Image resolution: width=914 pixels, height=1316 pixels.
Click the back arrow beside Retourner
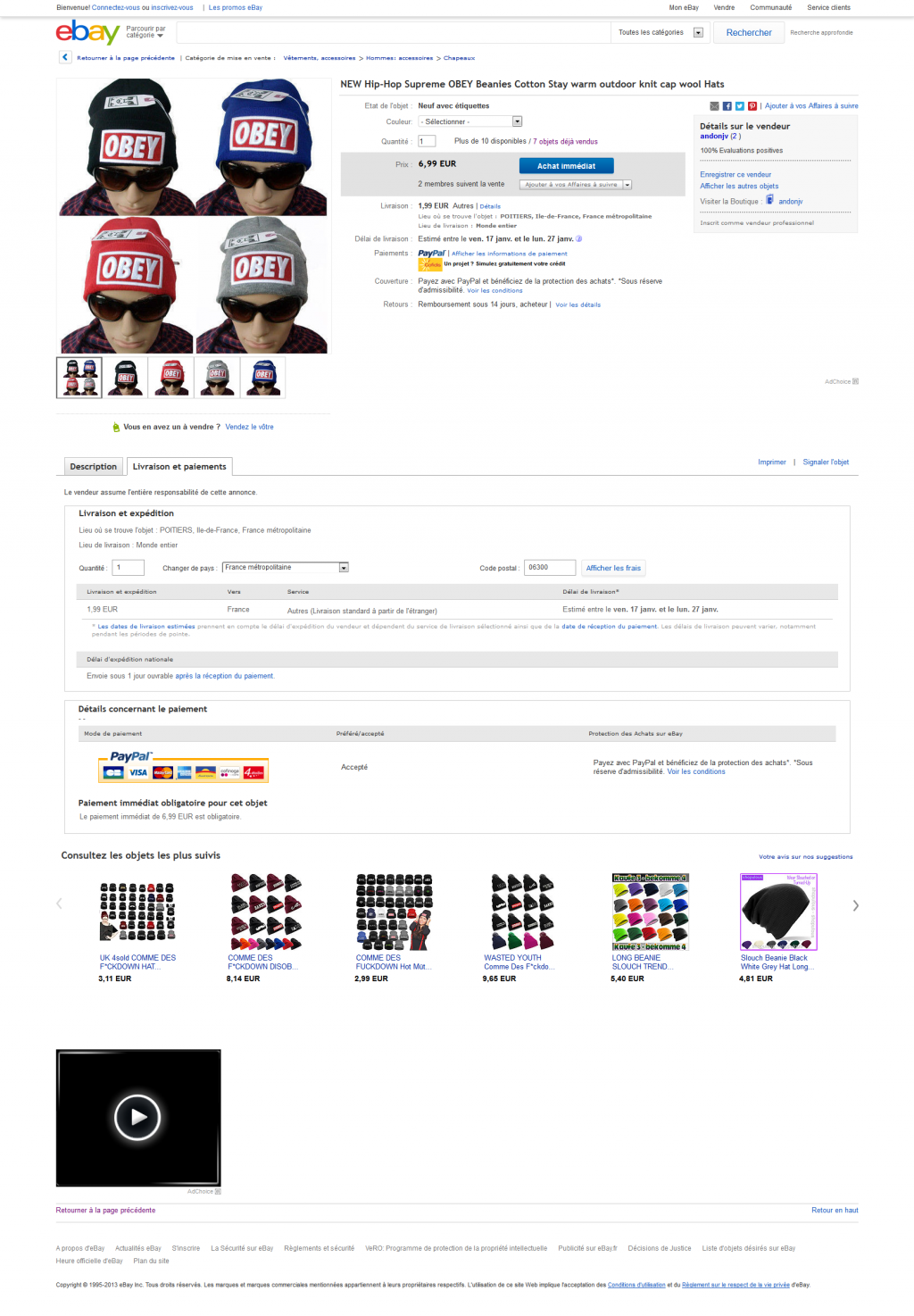coord(65,57)
